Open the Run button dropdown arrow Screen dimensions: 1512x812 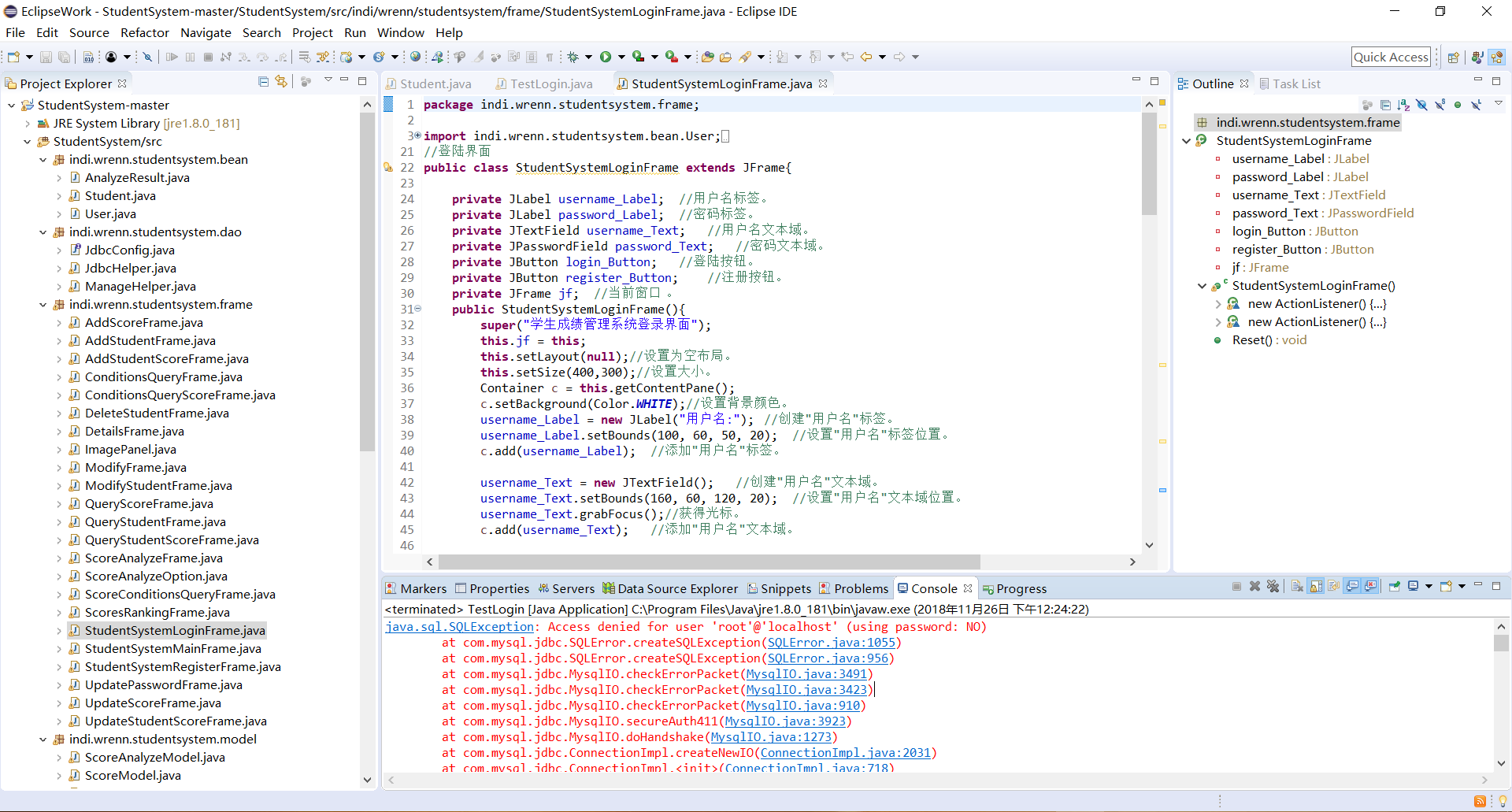coord(621,57)
